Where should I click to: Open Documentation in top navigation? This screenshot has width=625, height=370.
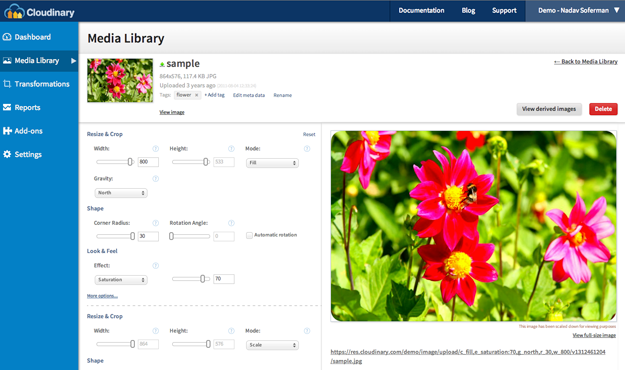pyautogui.click(x=421, y=11)
